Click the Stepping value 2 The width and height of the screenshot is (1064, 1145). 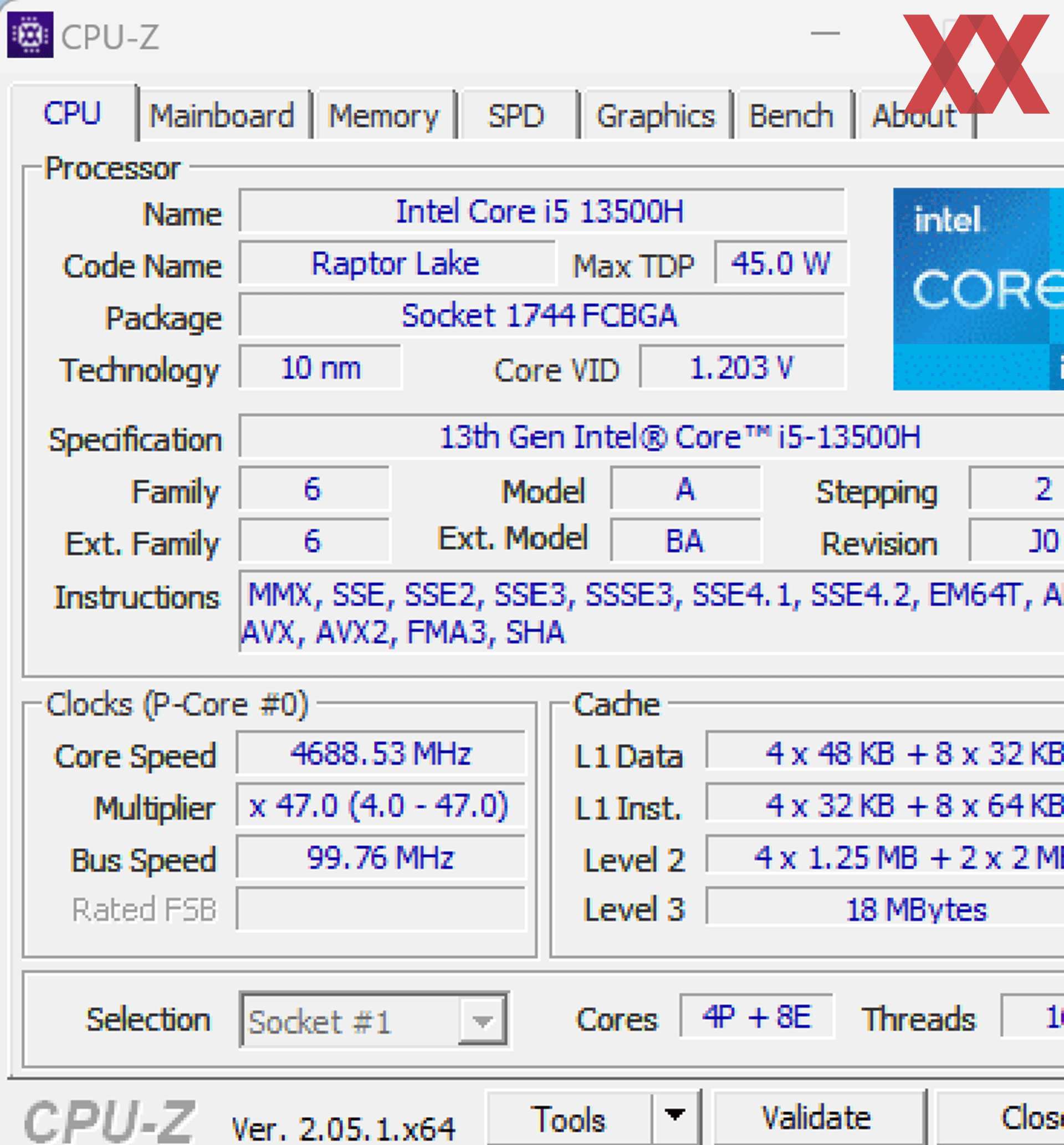[x=1017, y=489]
